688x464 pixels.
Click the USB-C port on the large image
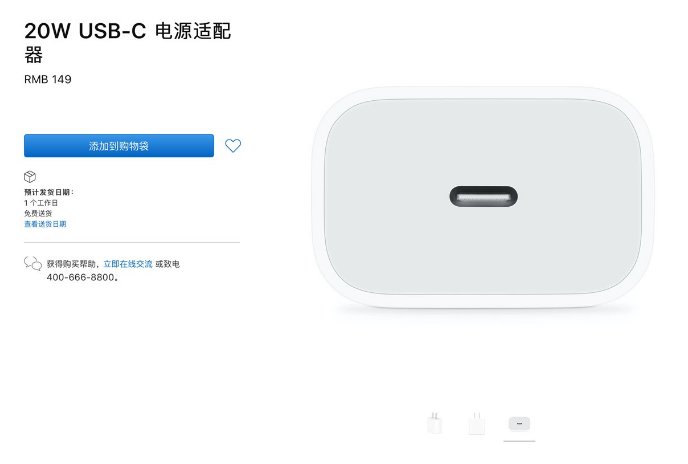(x=484, y=196)
